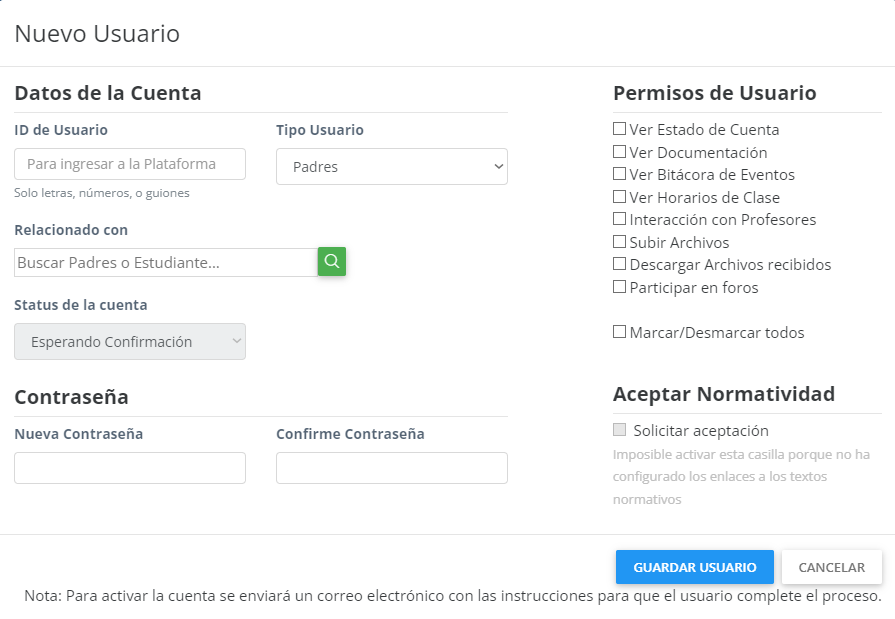This screenshot has height=619, width=895.
Task: Toggle Marcar/Desmarcar todos checkbox
Action: (x=620, y=332)
